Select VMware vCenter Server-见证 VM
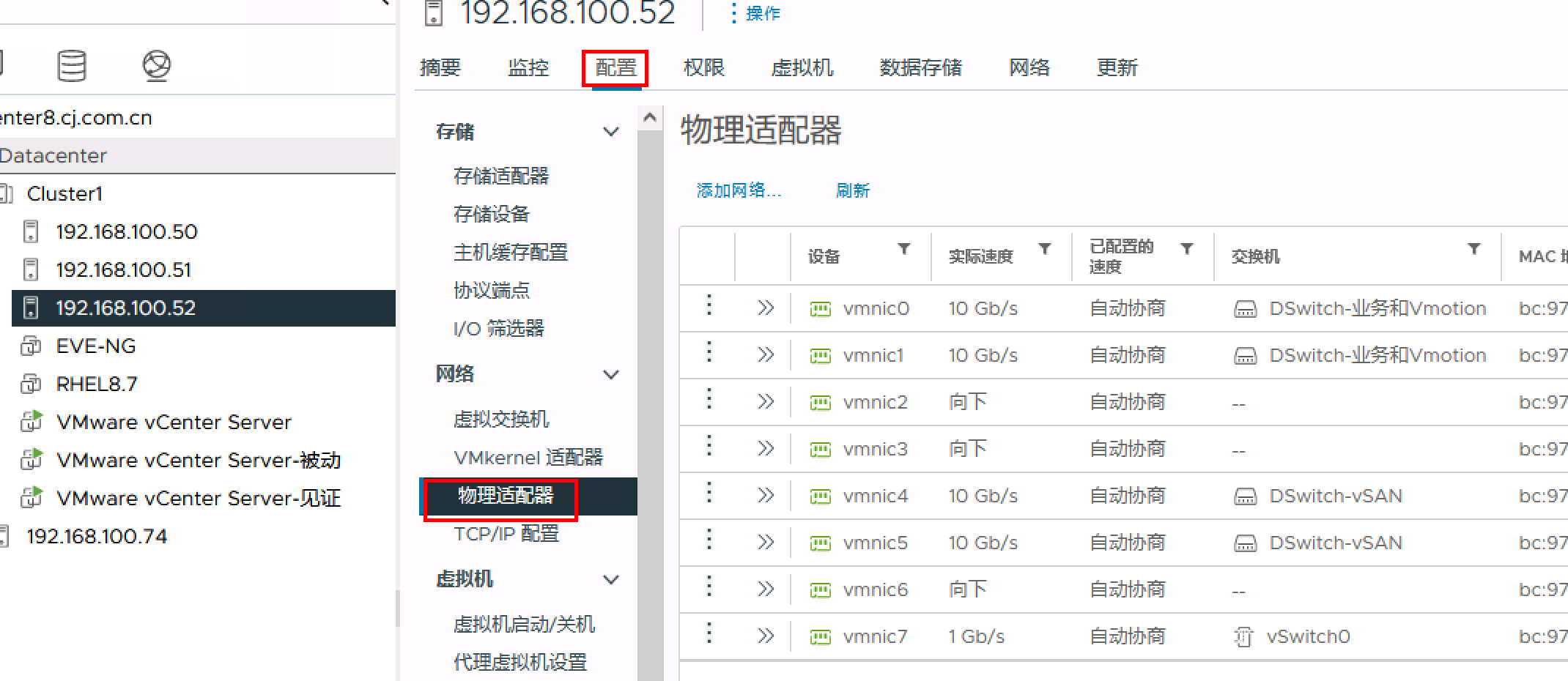 (199, 498)
